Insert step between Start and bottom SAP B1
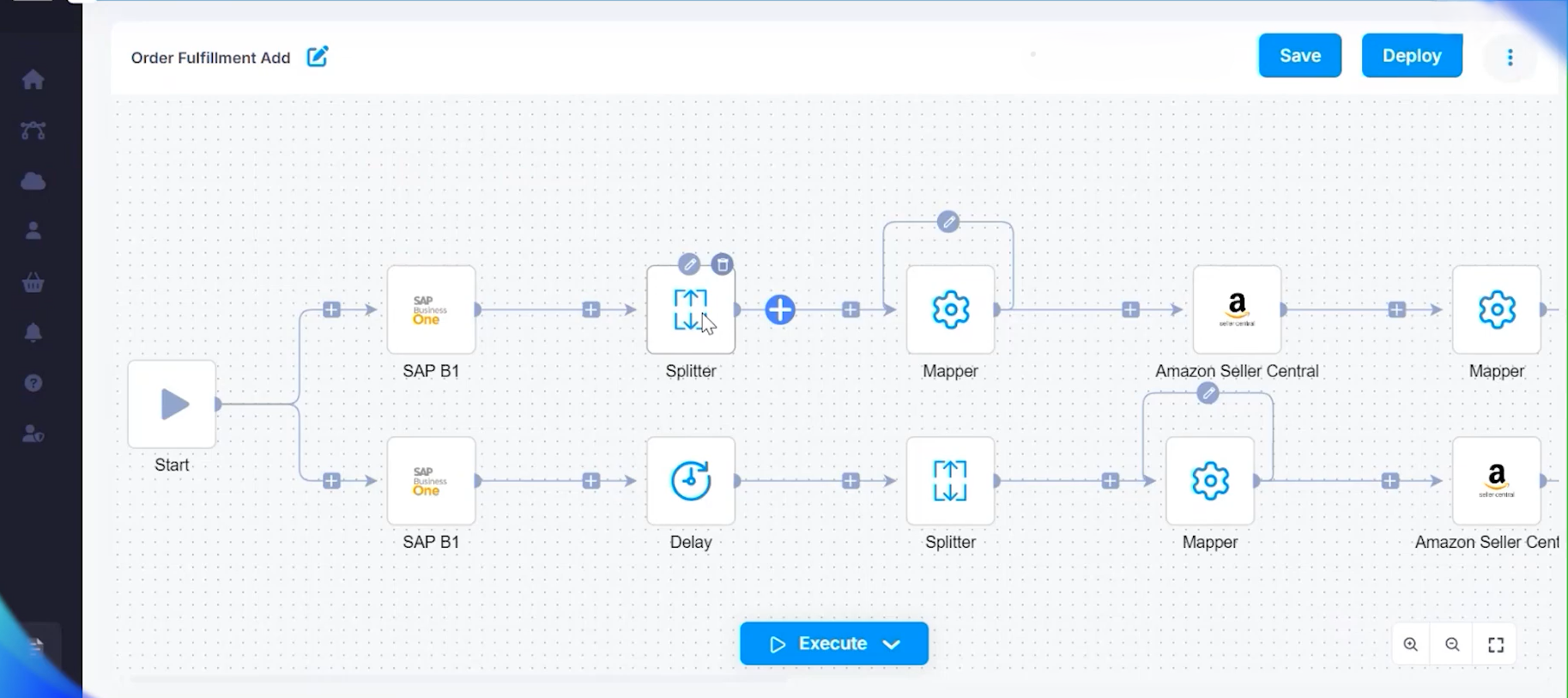The image size is (1568, 698). click(331, 481)
